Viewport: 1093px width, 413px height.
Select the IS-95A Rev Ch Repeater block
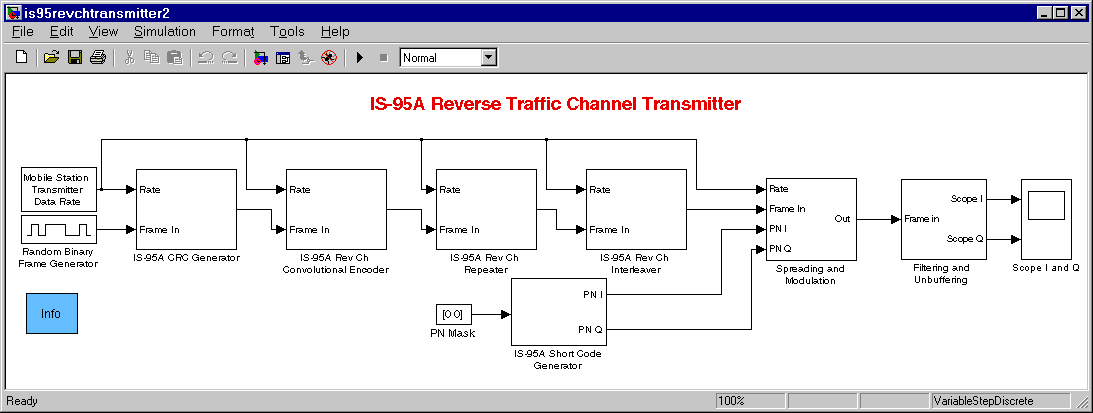tap(486, 209)
